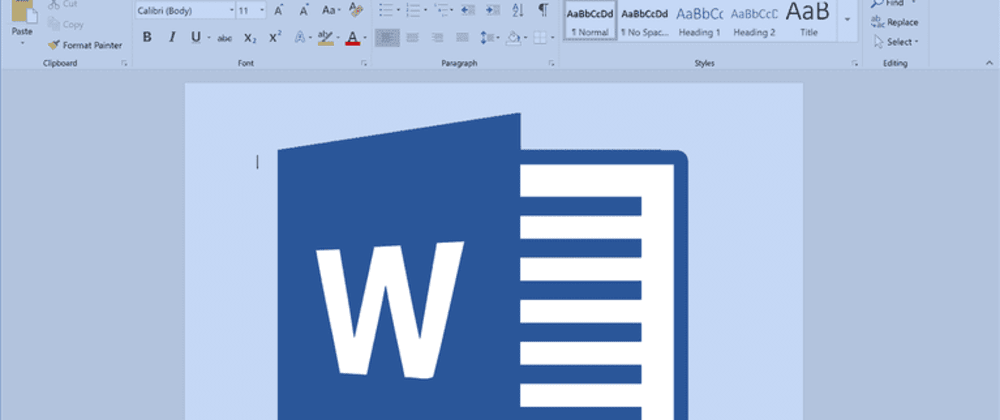Open the Clipboard dialog launcher
Viewport: 1000px width, 420px height.
coord(124,63)
